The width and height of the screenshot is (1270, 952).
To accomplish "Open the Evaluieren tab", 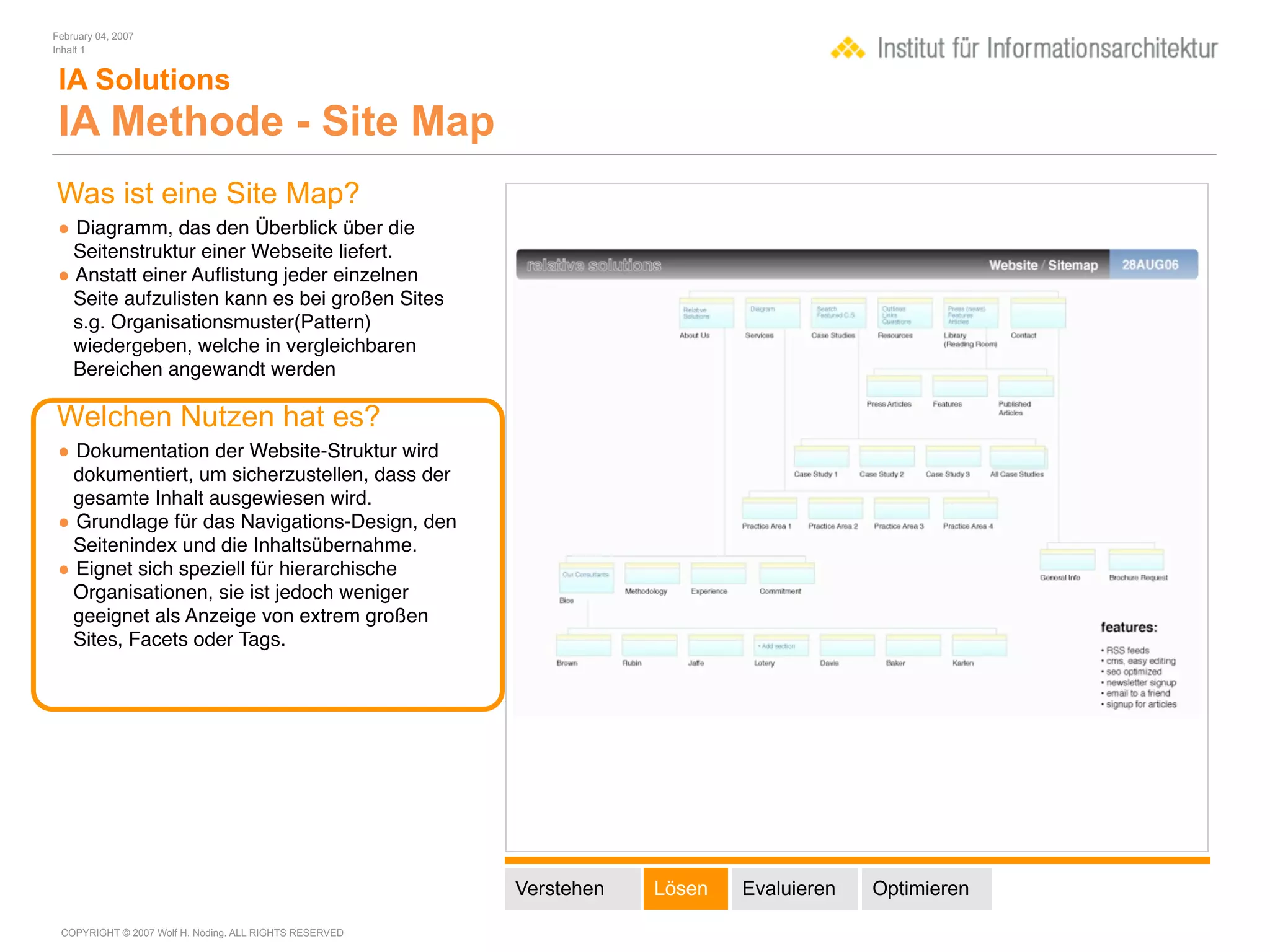I will (794, 888).
